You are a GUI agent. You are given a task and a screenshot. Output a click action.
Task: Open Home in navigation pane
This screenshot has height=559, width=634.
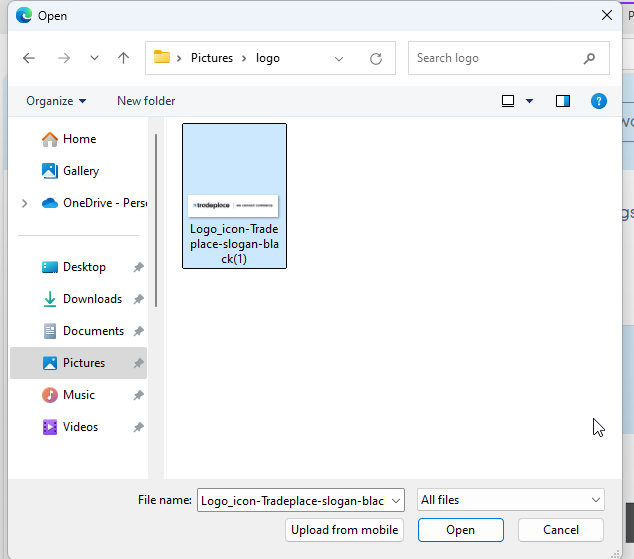tap(78, 139)
